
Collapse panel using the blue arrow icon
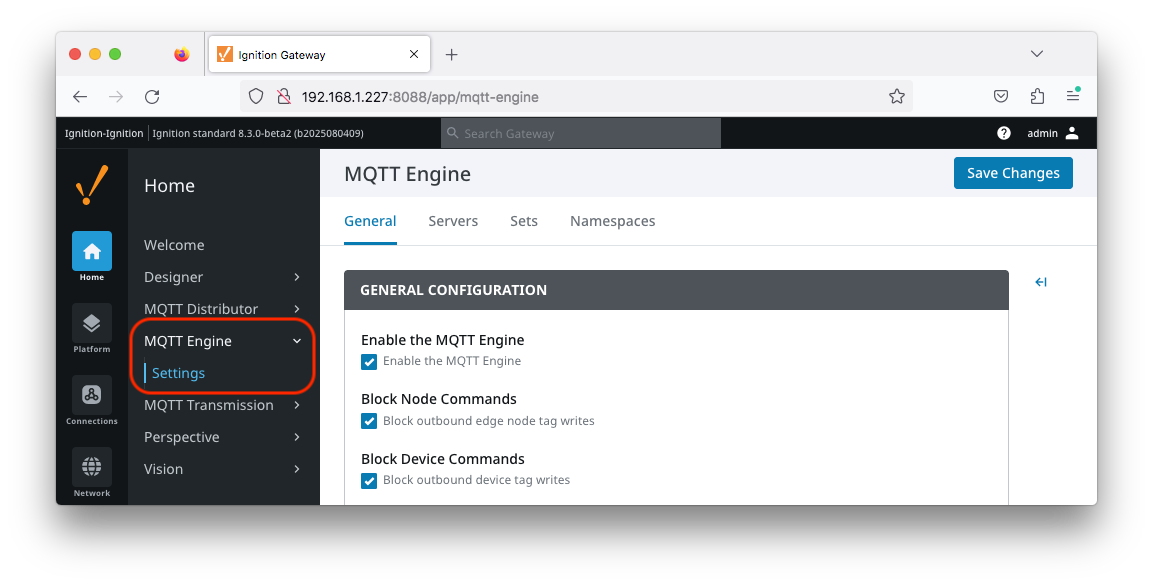[1040, 282]
